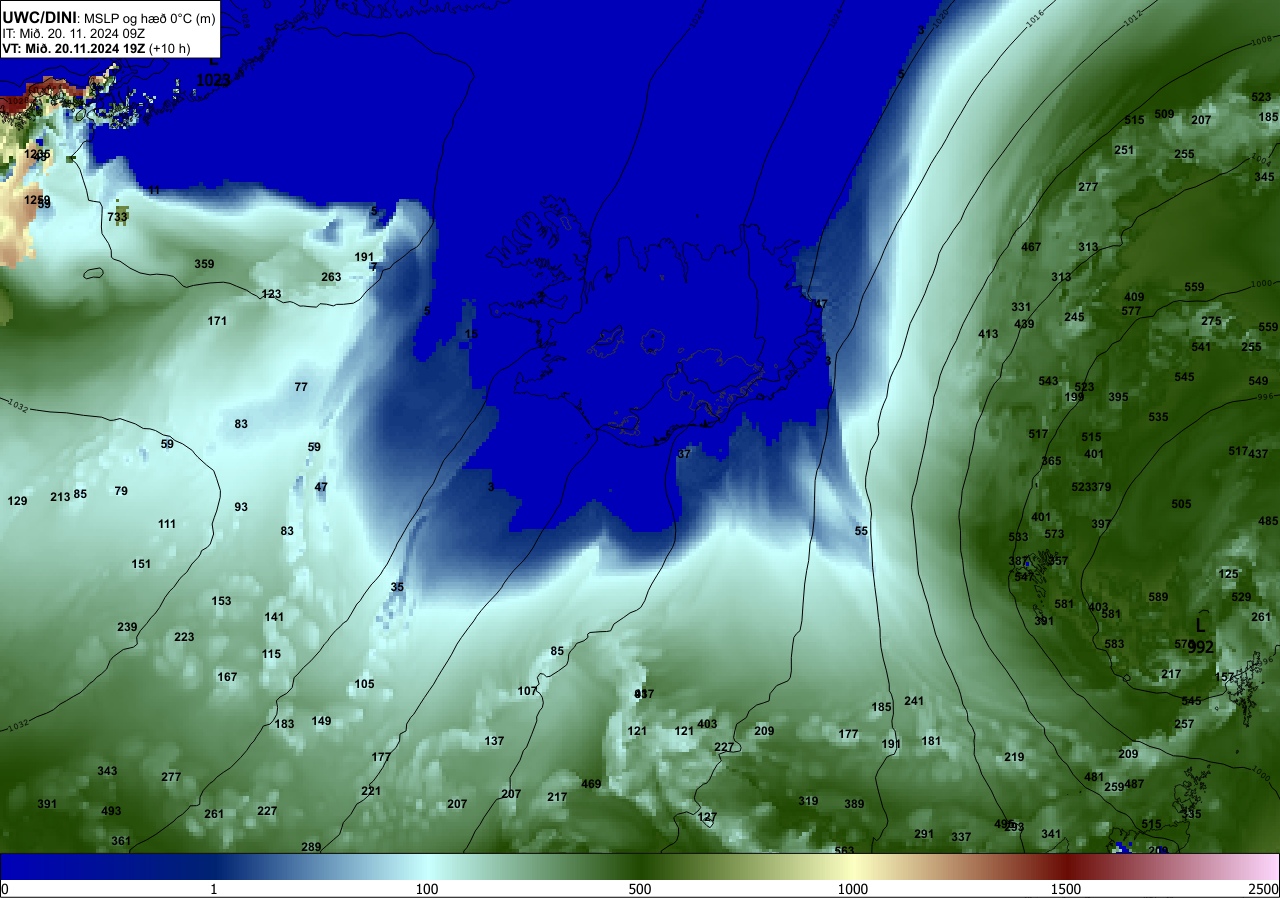
Task: Click the '1000' label under the color bar
Action: tap(853, 889)
